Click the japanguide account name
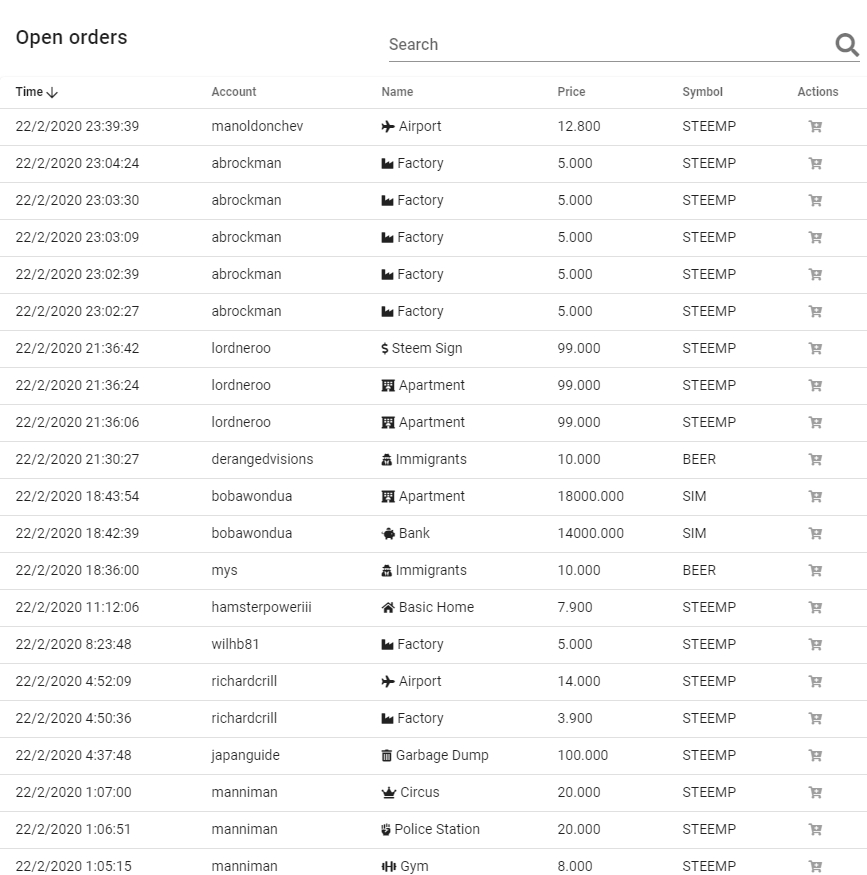The height and width of the screenshot is (875, 867). coord(245,755)
